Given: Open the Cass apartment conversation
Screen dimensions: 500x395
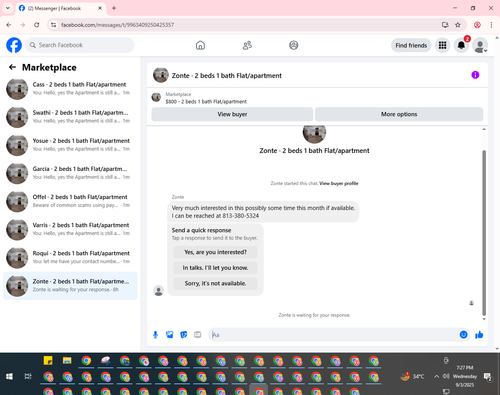Looking at the screenshot, I should click(x=70, y=89).
